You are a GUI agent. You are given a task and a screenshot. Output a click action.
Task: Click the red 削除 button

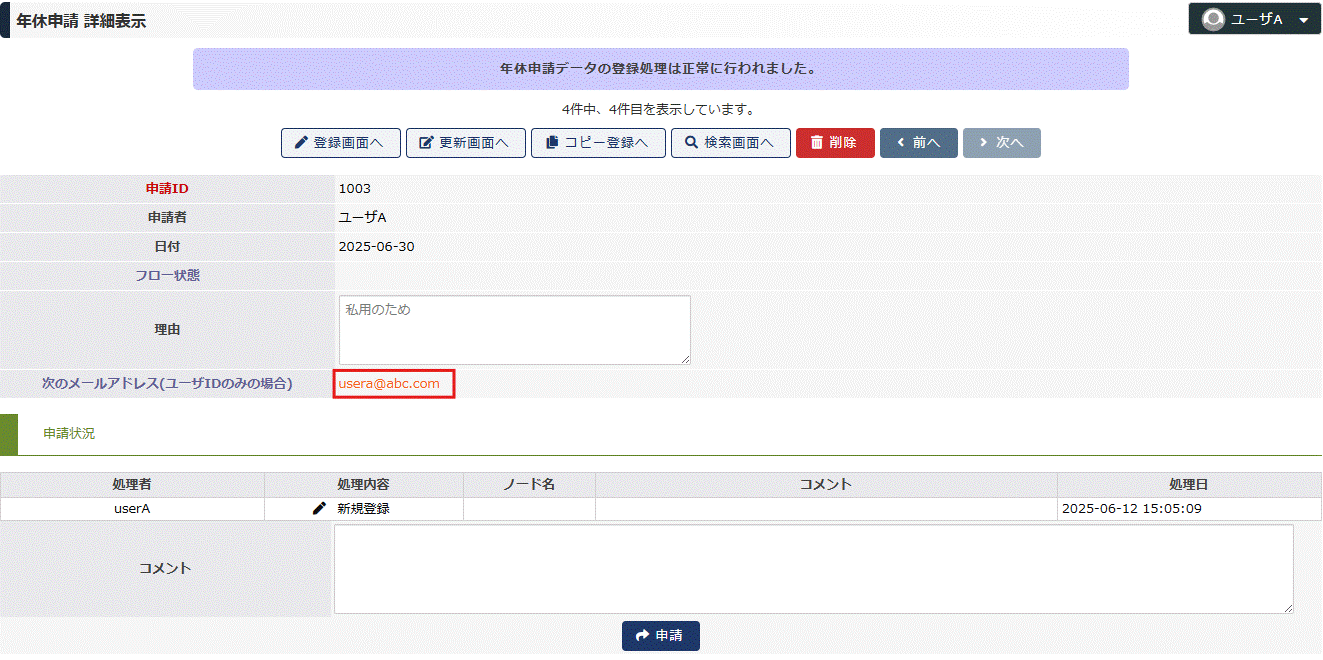click(835, 143)
